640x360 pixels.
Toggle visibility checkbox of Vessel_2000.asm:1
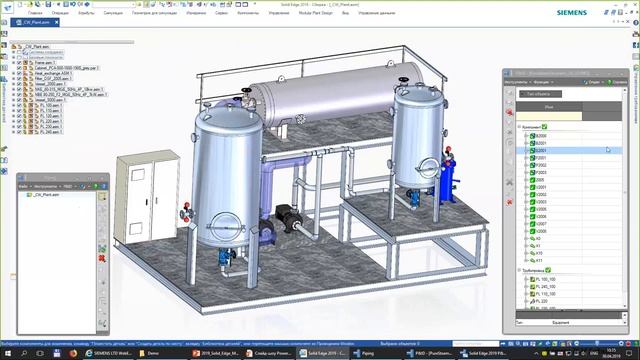[x=19, y=84]
